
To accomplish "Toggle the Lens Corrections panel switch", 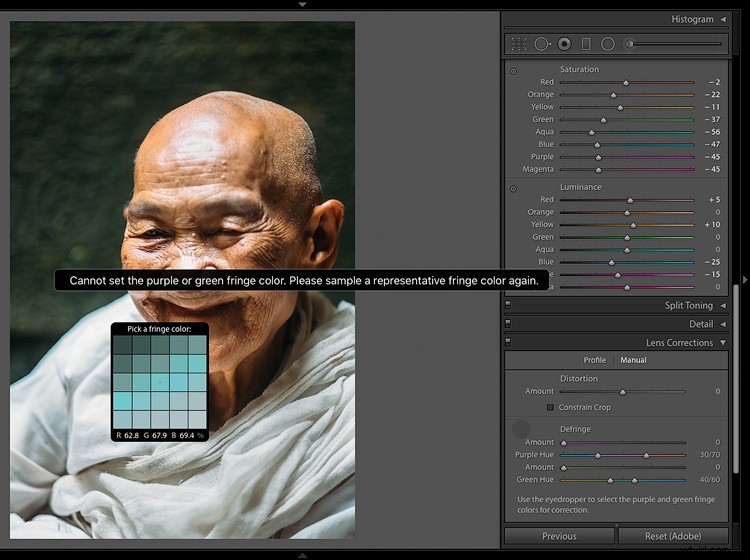I will tap(508, 342).
